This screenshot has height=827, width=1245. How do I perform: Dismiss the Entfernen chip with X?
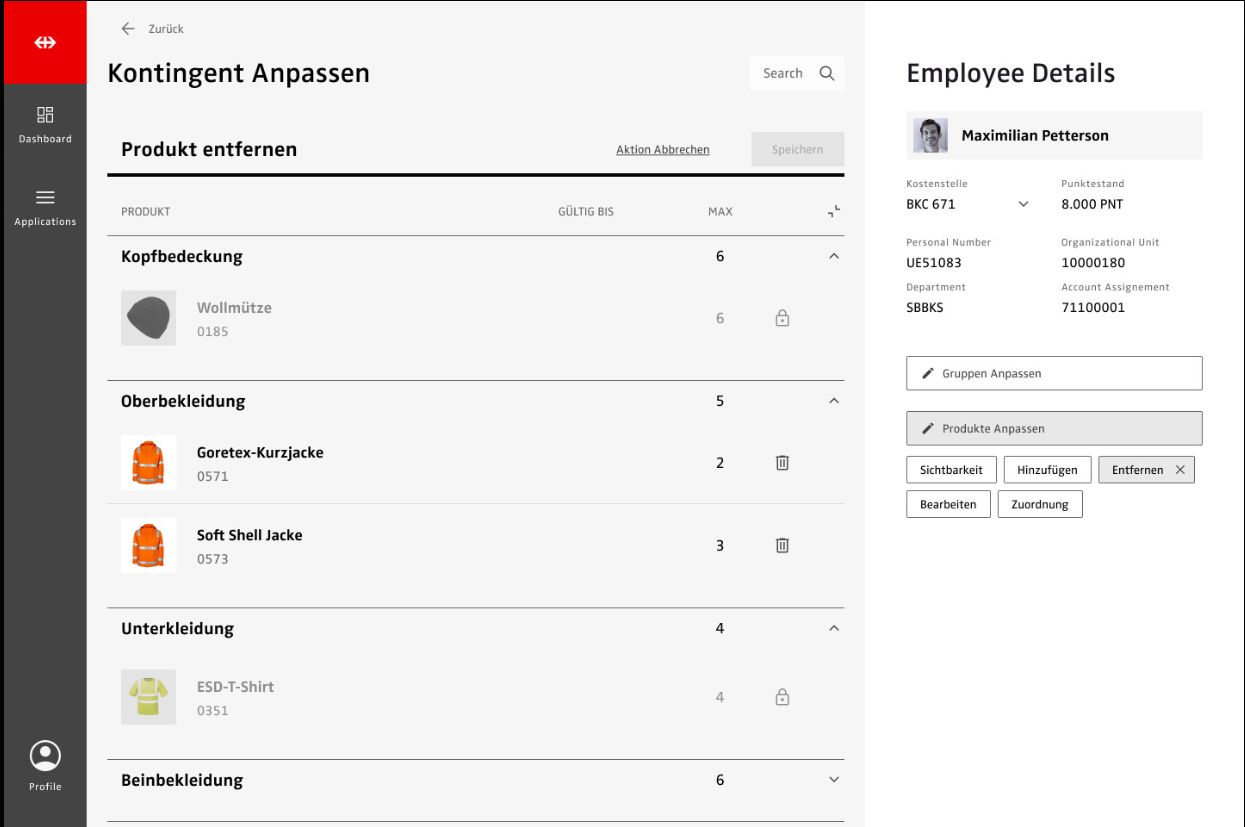[x=1180, y=470]
